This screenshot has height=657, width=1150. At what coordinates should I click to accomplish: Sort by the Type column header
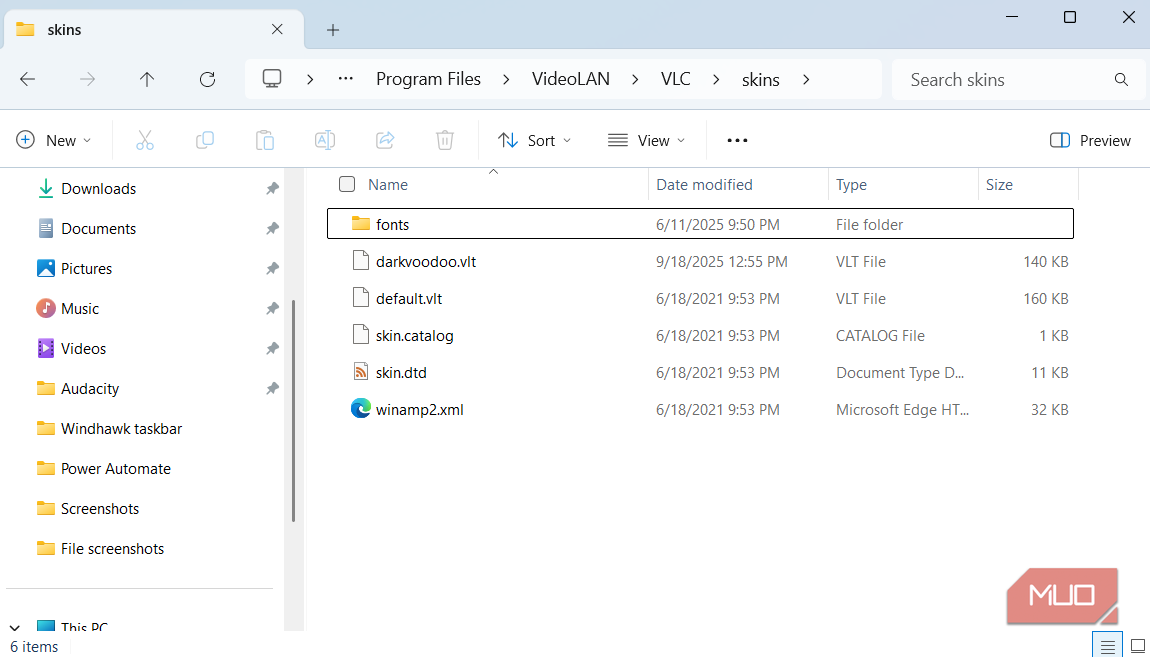[851, 185]
